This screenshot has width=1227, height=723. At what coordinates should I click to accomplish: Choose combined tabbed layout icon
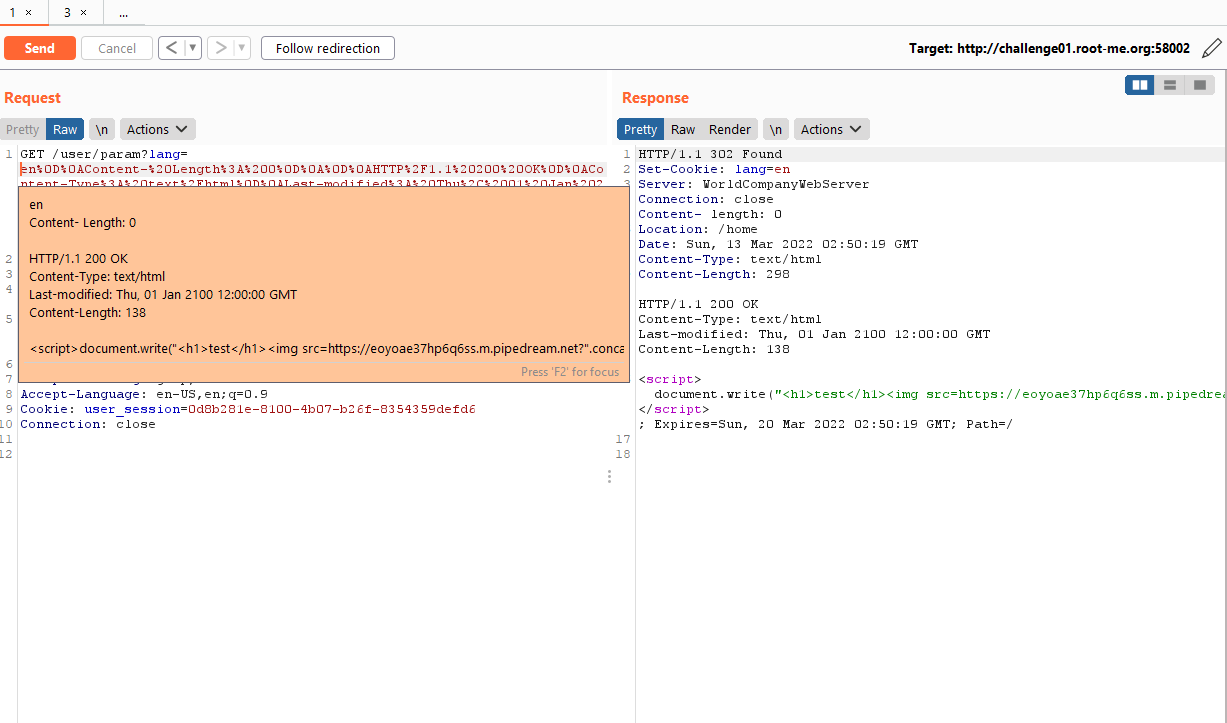[x=1199, y=85]
